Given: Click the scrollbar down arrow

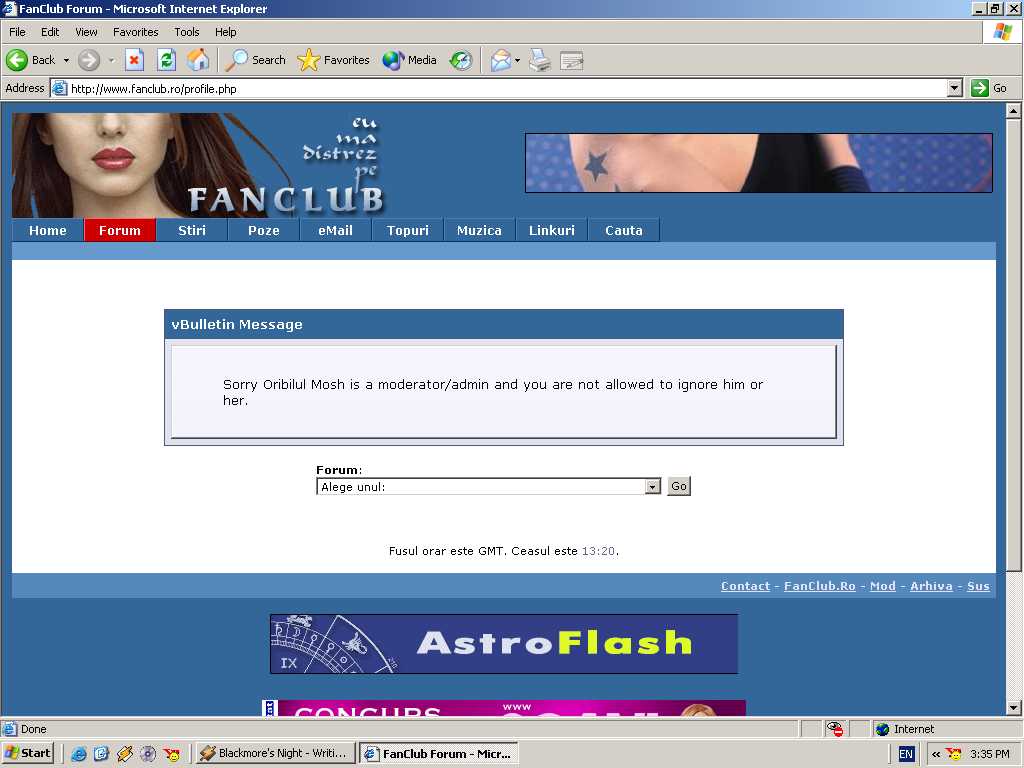Looking at the screenshot, I should pyautogui.click(x=1014, y=707).
